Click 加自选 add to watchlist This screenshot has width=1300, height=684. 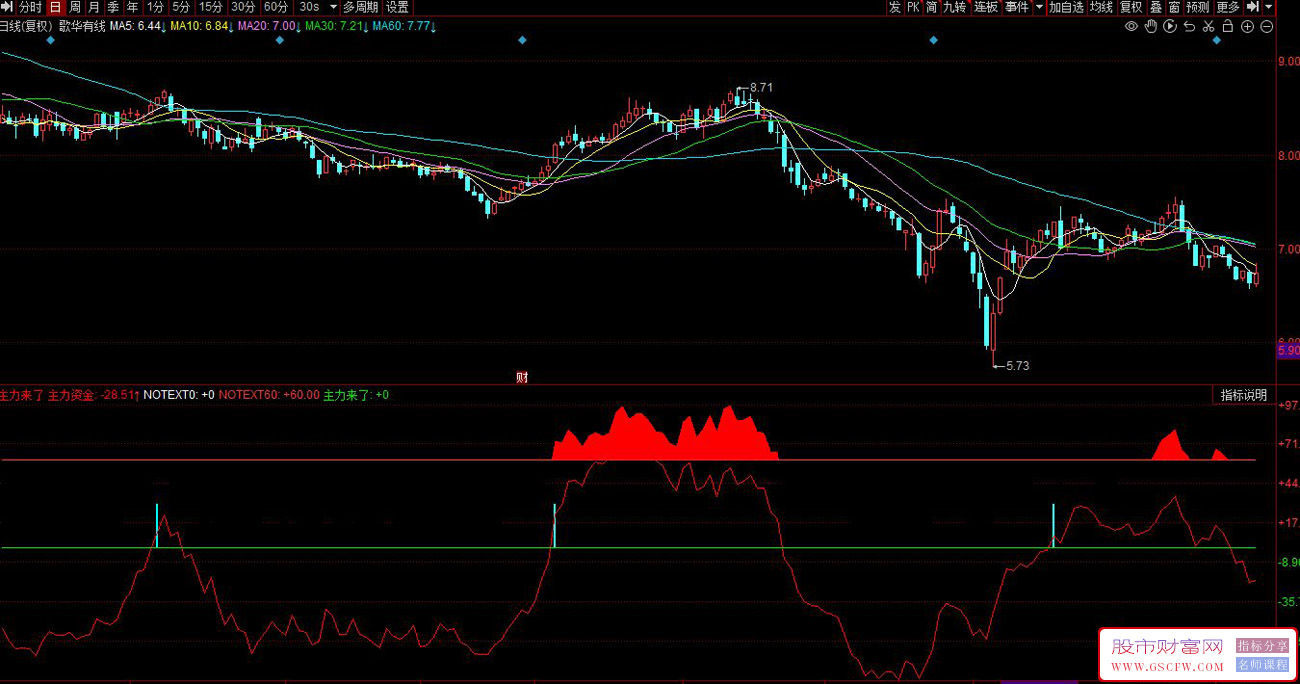pos(1066,7)
